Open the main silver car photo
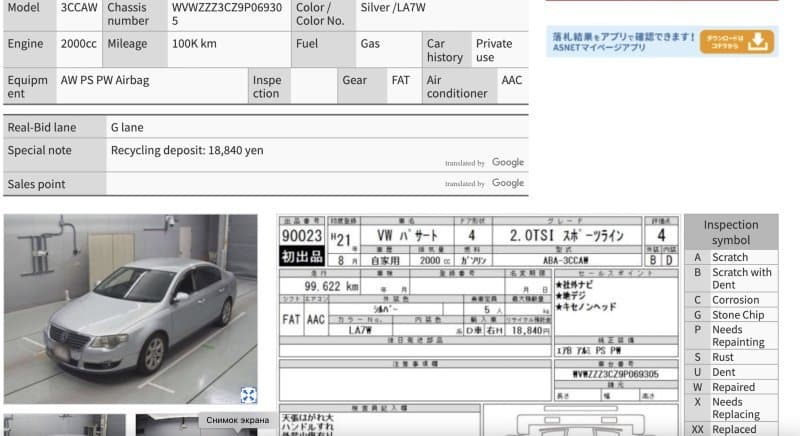Screen dimensions: 800x436 [x=131, y=309]
